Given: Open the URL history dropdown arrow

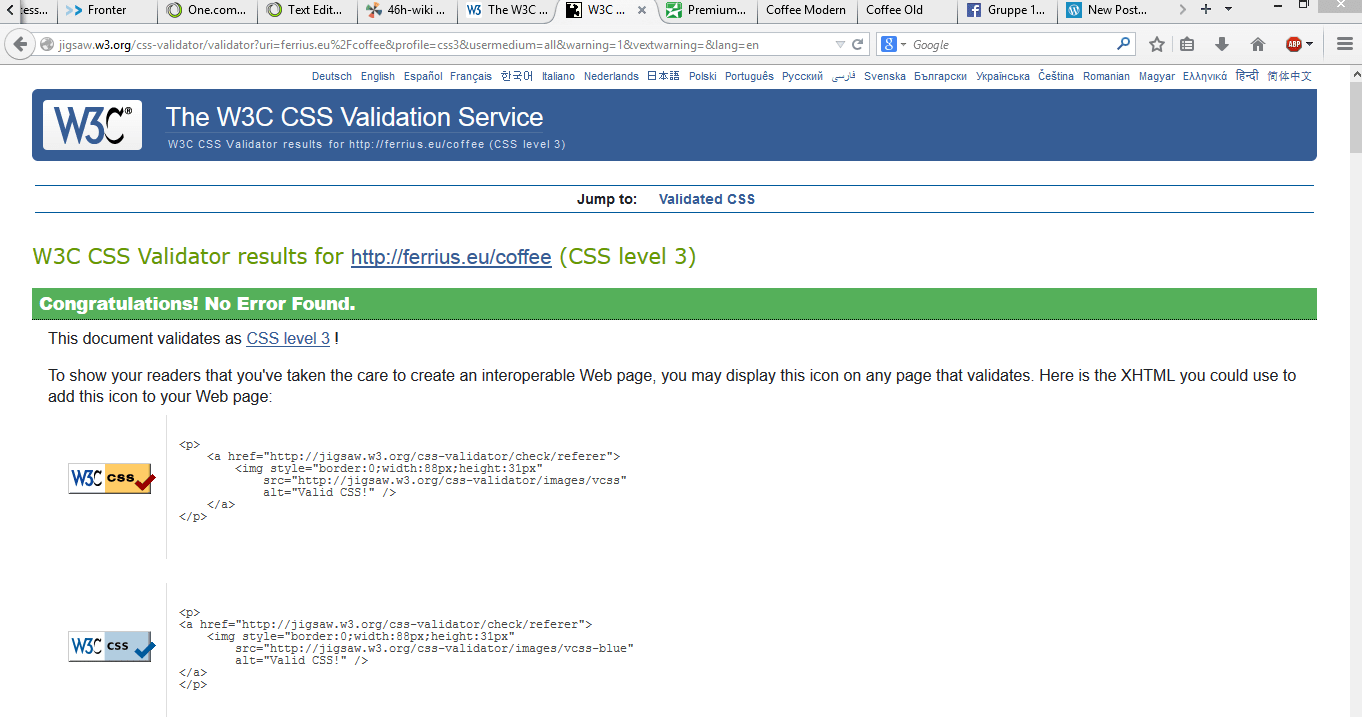Looking at the screenshot, I should point(840,45).
